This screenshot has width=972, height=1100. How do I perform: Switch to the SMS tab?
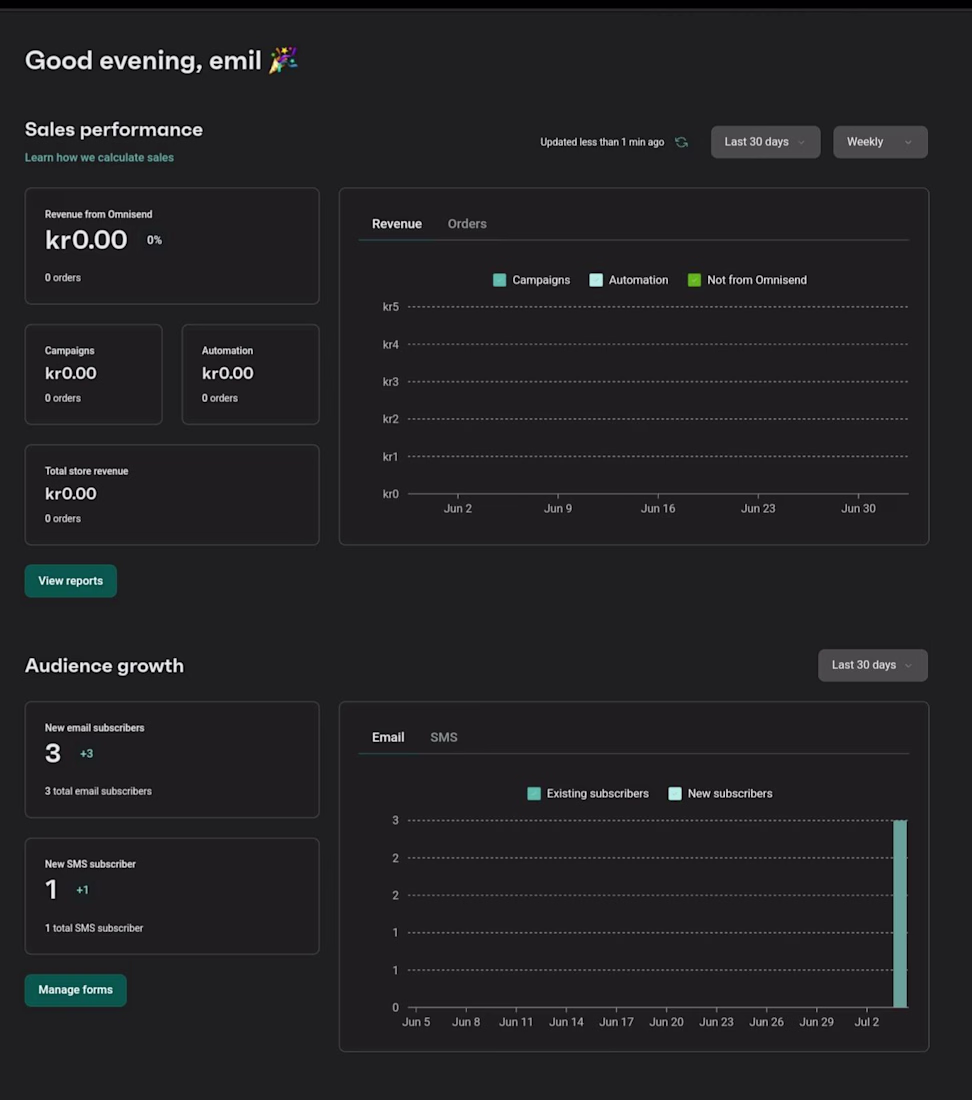[x=443, y=737]
